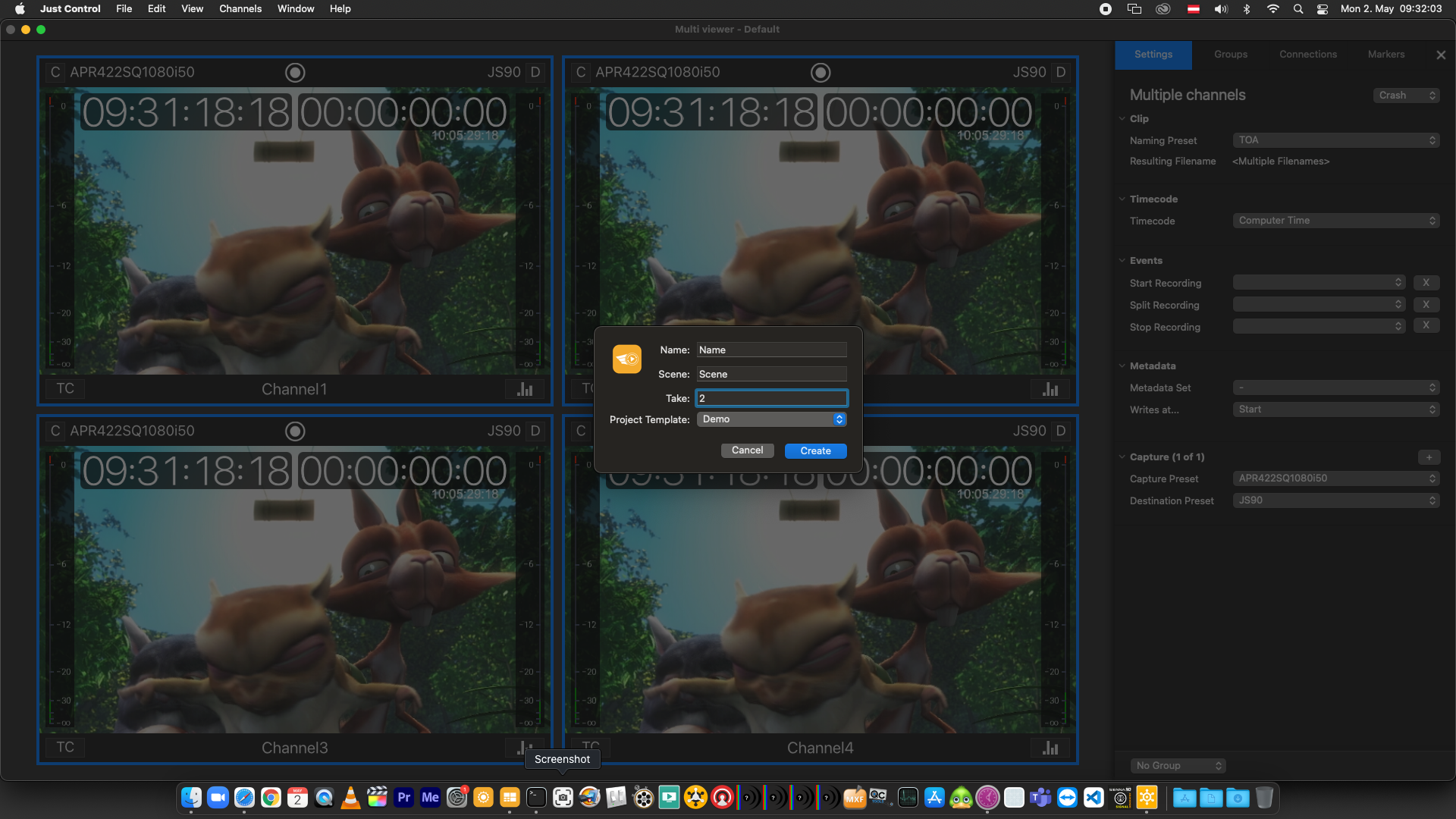The width and height of the screenshot is (1456, 819).
Task: Click Channel1 timecode 09:31:18:18
Action: (186, 112)
